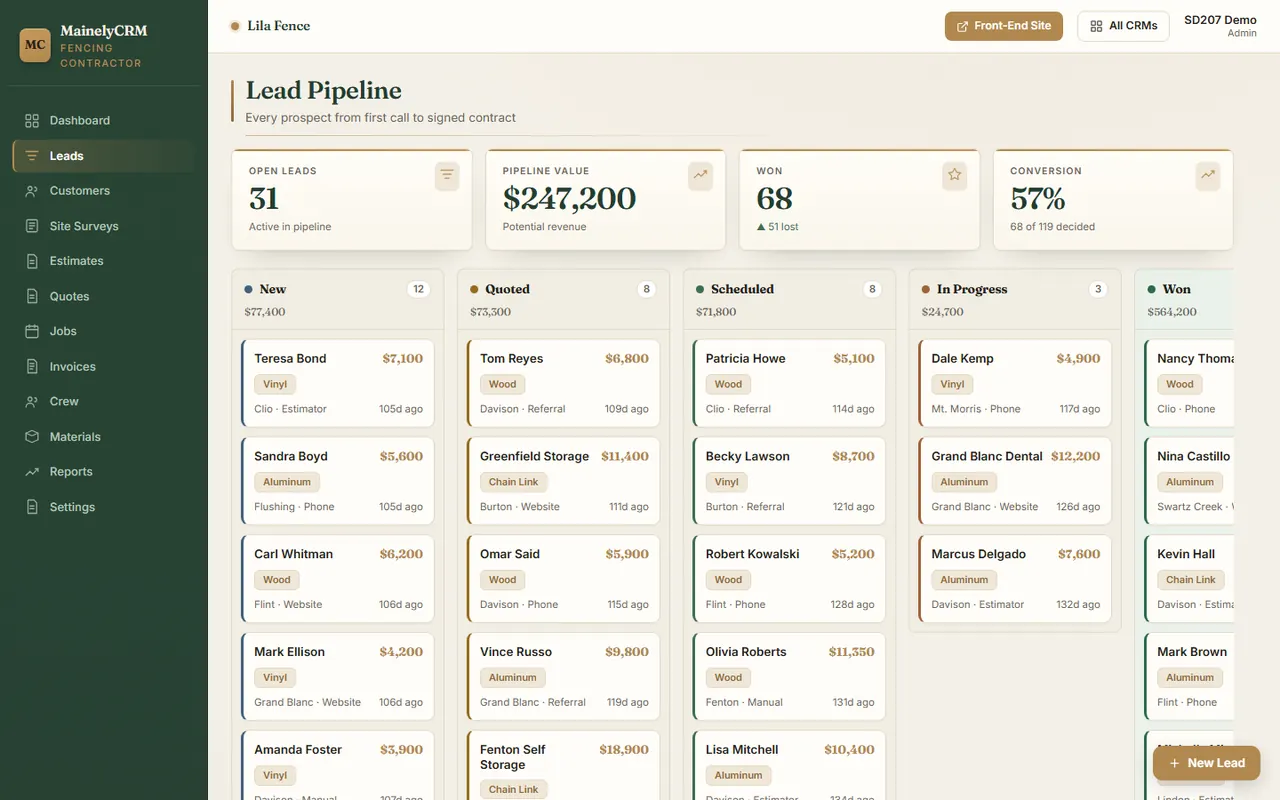Open the Greenfield Storage lead card
The image size is (1280, 800).
(x=564, y=481)
